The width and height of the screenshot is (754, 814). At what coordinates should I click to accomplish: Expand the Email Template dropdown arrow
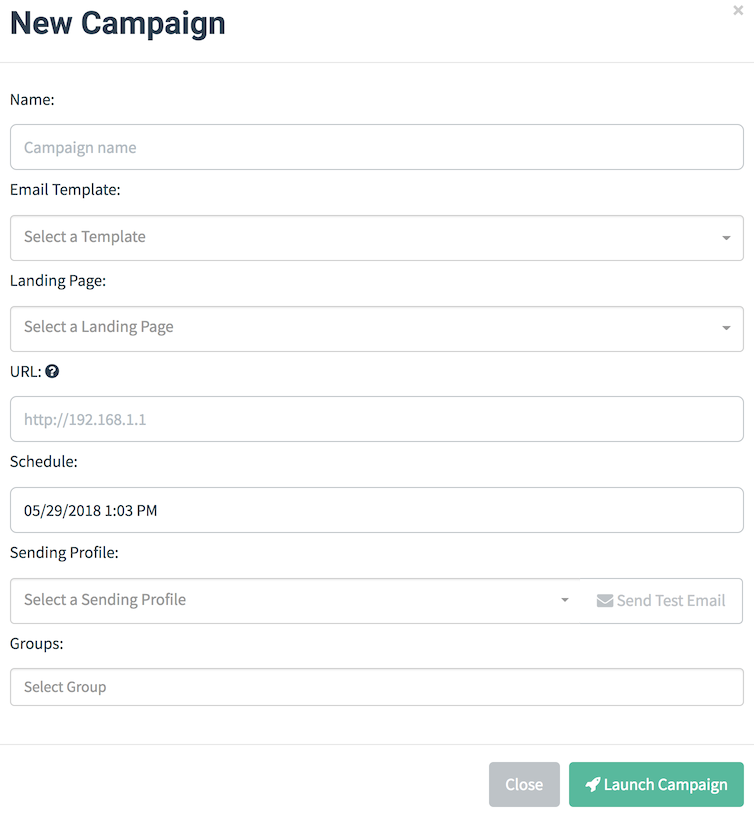725,238
